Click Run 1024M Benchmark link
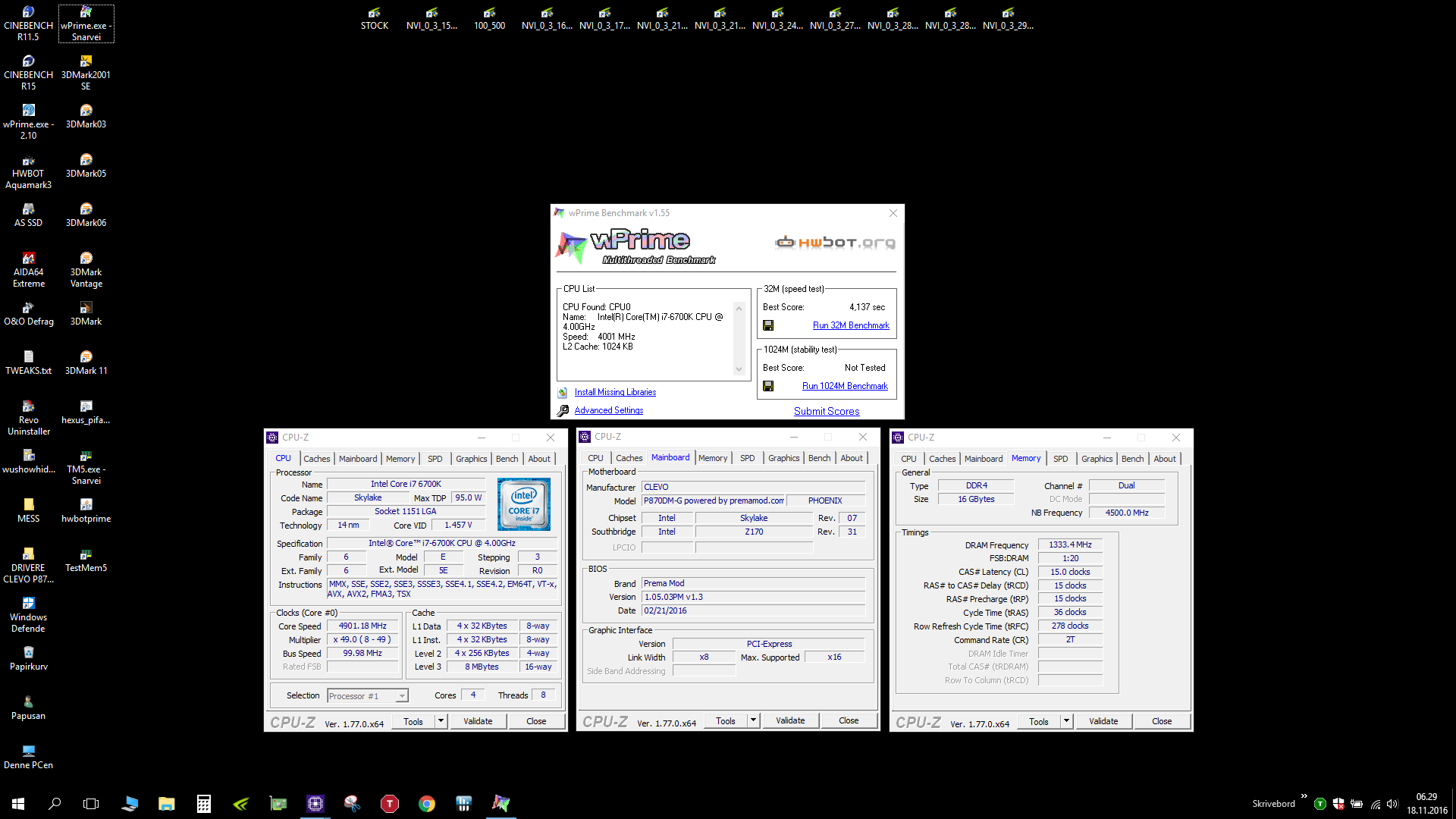Viewport: 1456px width, 819px height. 845,386
